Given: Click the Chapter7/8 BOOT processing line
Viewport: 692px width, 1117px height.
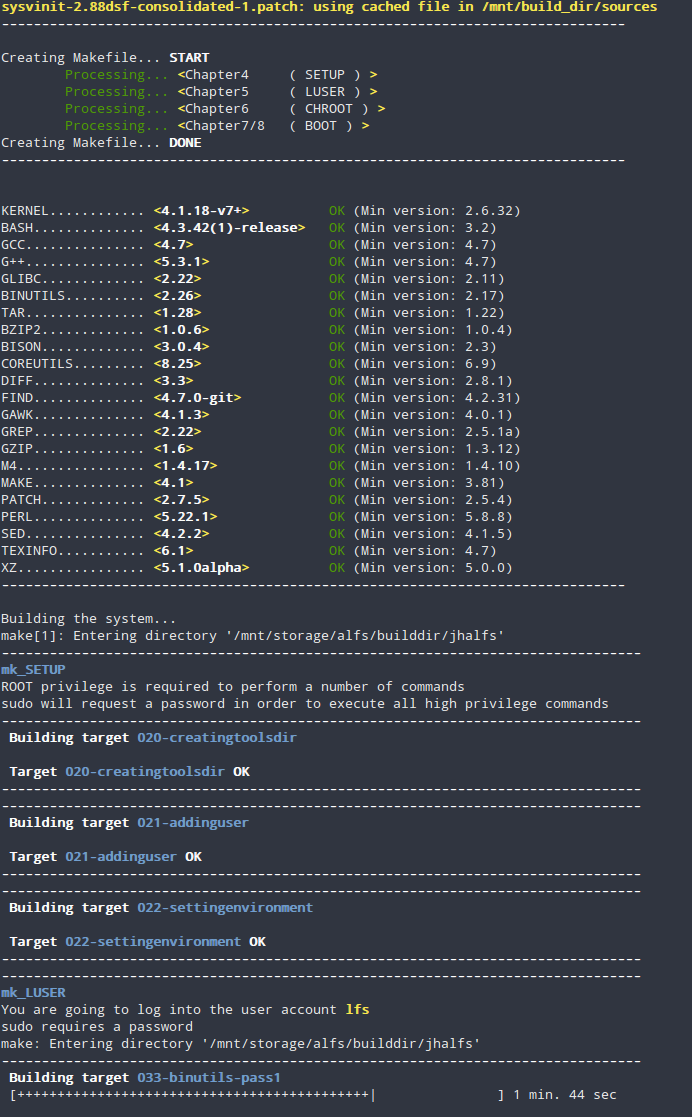Looking at the screenshot, I should tap(217, 126).
